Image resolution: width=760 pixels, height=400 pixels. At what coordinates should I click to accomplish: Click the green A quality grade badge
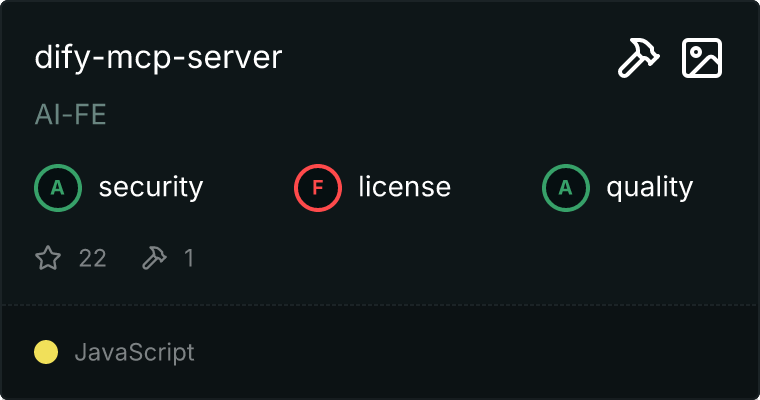(x=566, y=187)
